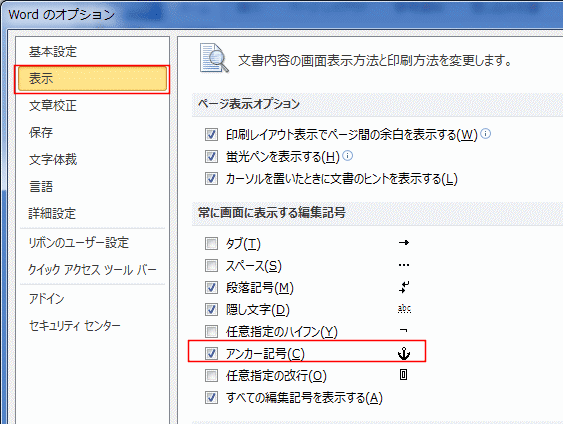Enable the タブ(T) checkbox
The height and width of the screenshot is (424, 563).
tap(211, 243)
